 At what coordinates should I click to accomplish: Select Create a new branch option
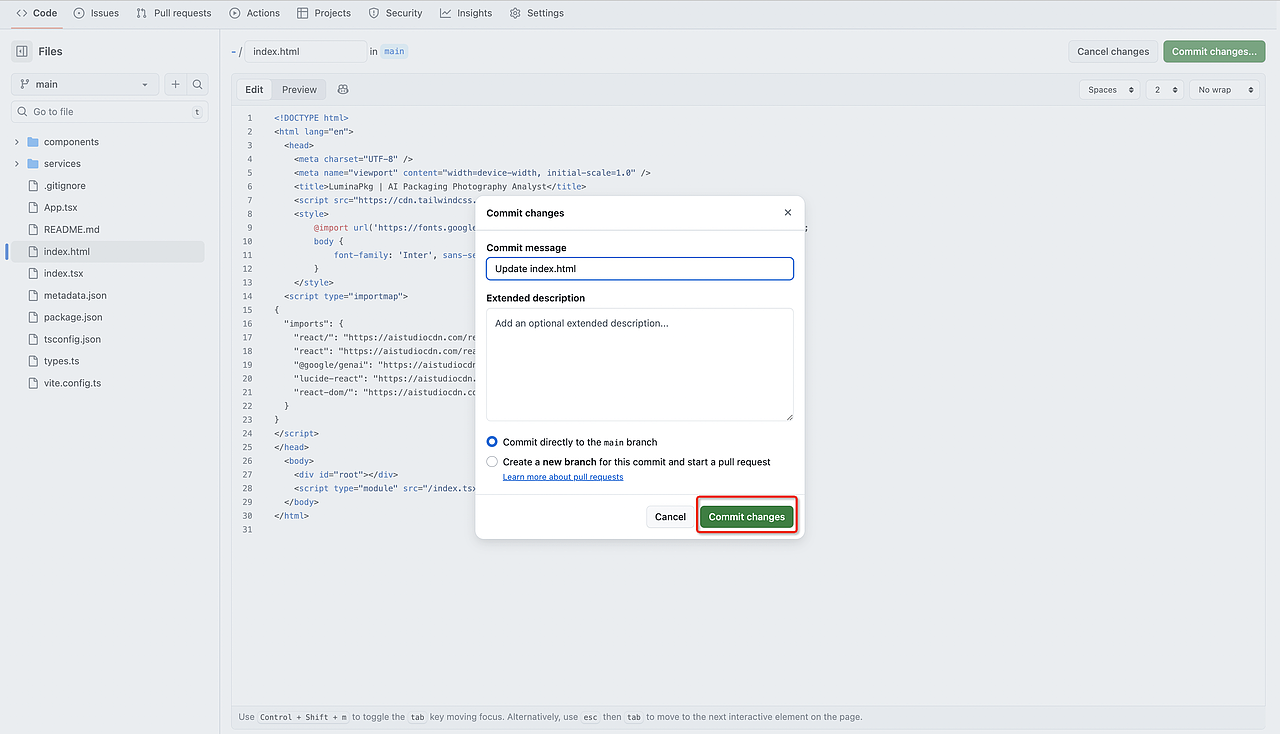[492, 462]
